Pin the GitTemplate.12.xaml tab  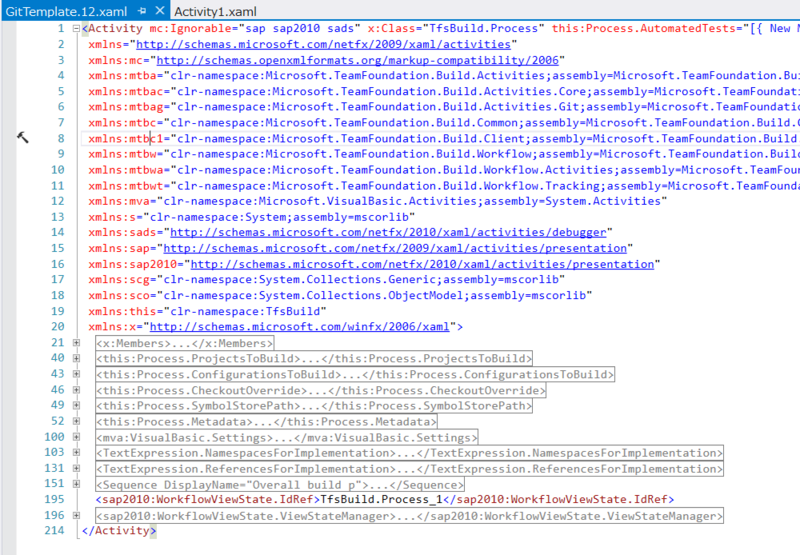tap(142, 11)
